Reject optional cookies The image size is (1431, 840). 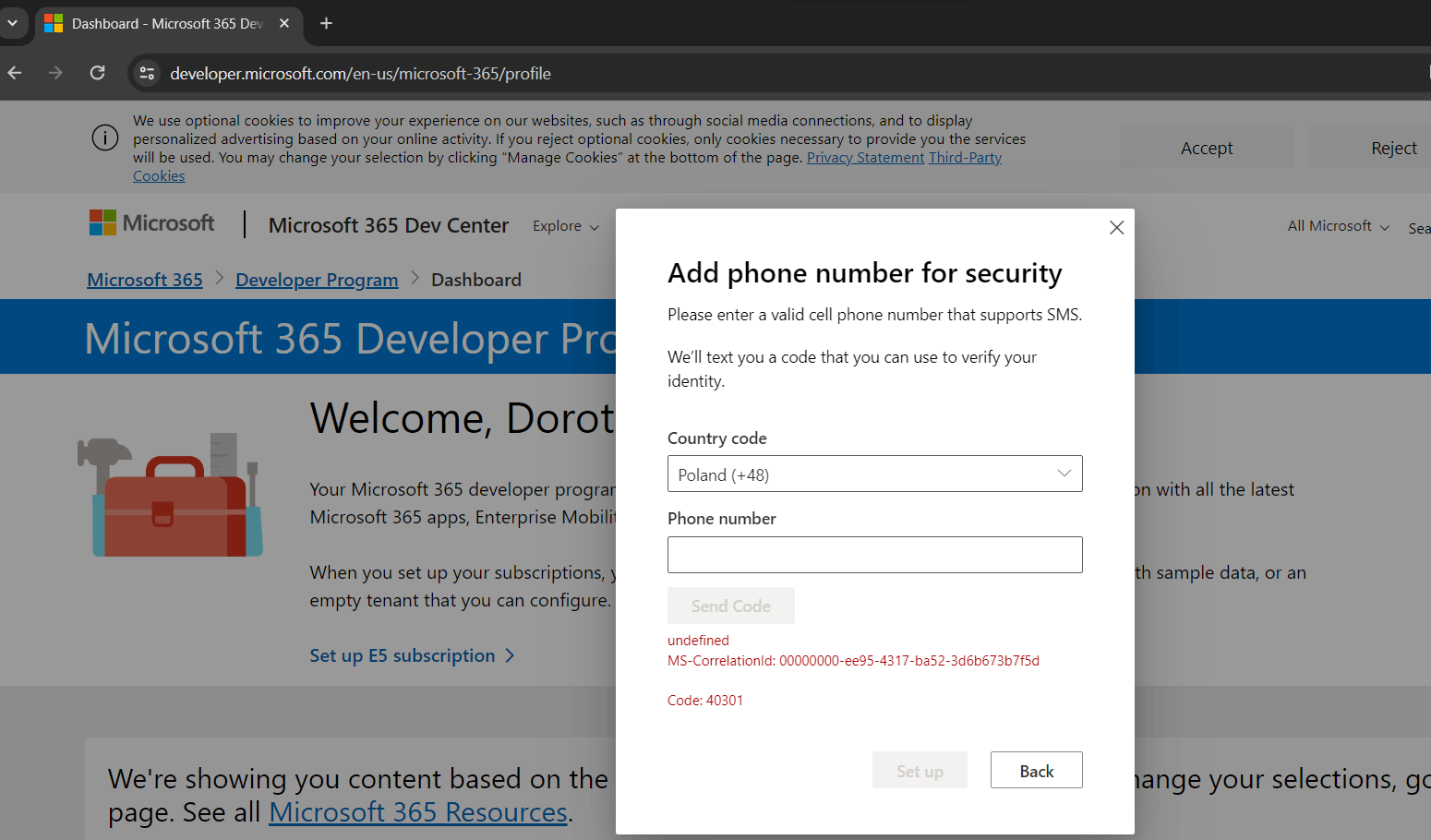coord(1393,148)
